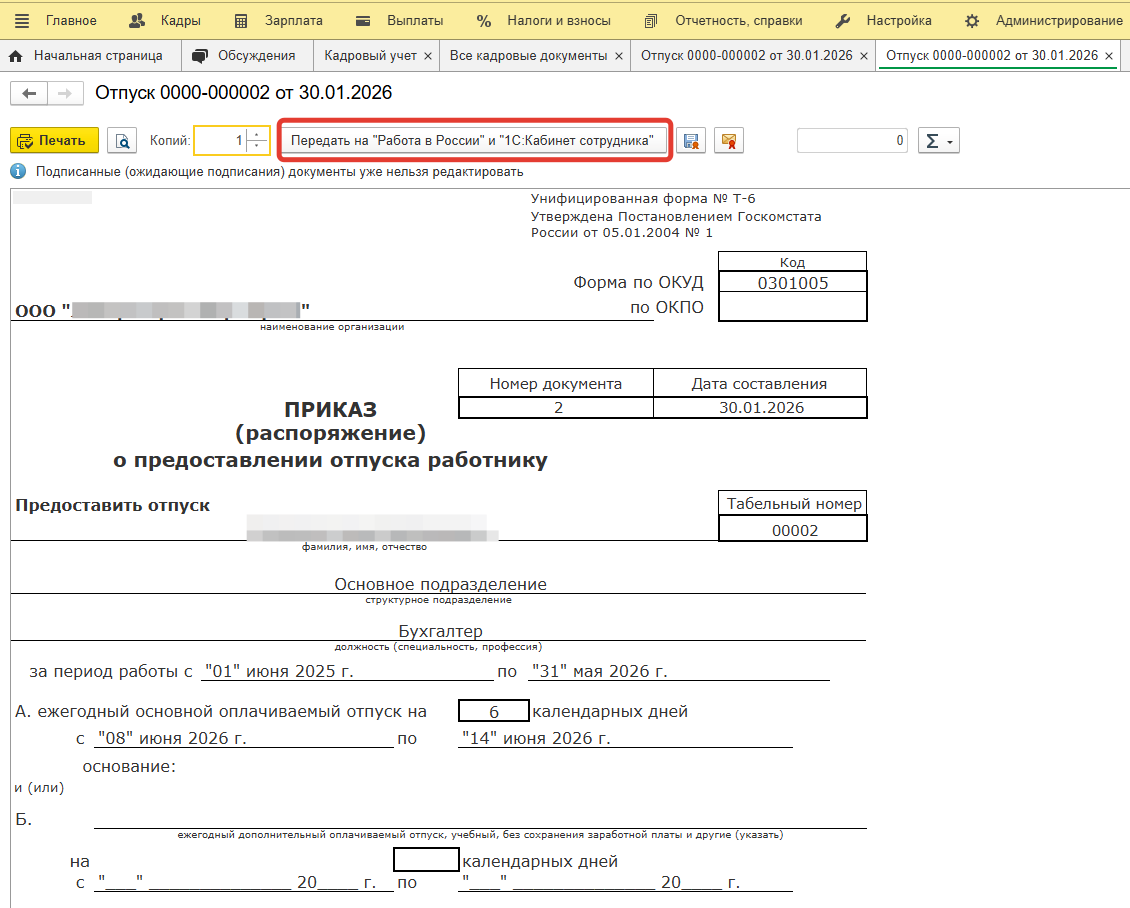The image size is (1130, 908).
Task: Go back with the left arrow button
Action: (29, 93)
